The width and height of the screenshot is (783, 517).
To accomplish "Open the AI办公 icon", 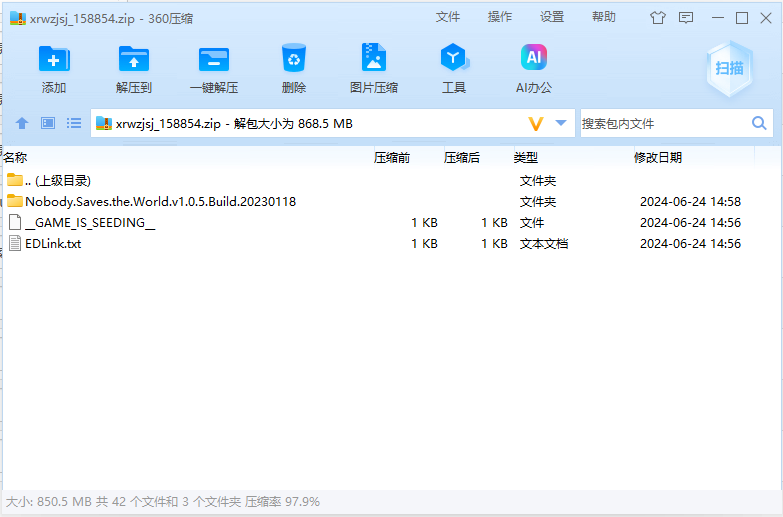I will coord(533,57).
